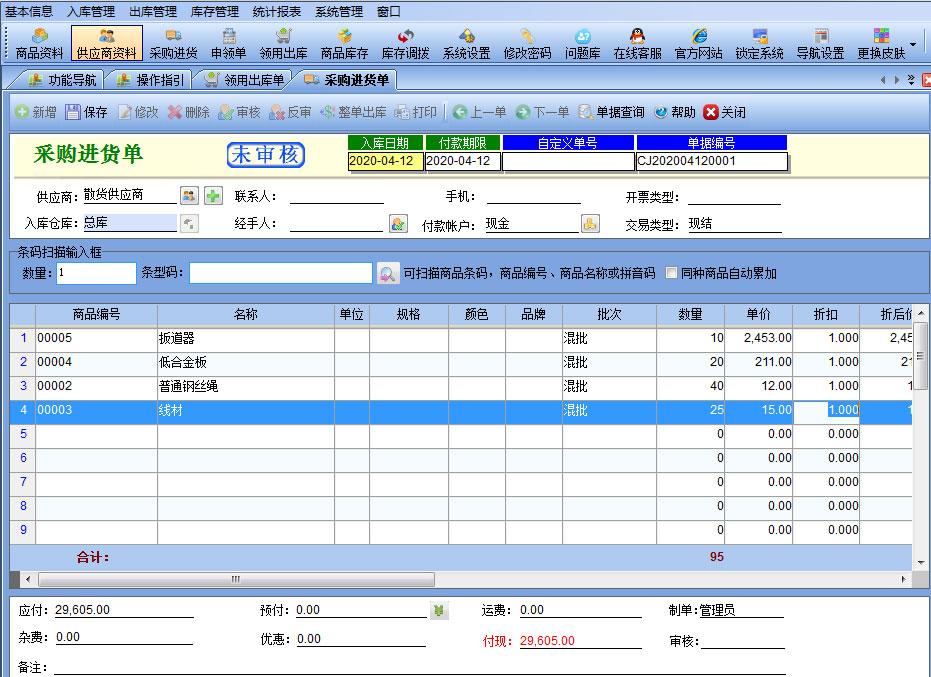
Task: Pick the 付款帐户 account selector icon
Action: click(x=590, y=224)
